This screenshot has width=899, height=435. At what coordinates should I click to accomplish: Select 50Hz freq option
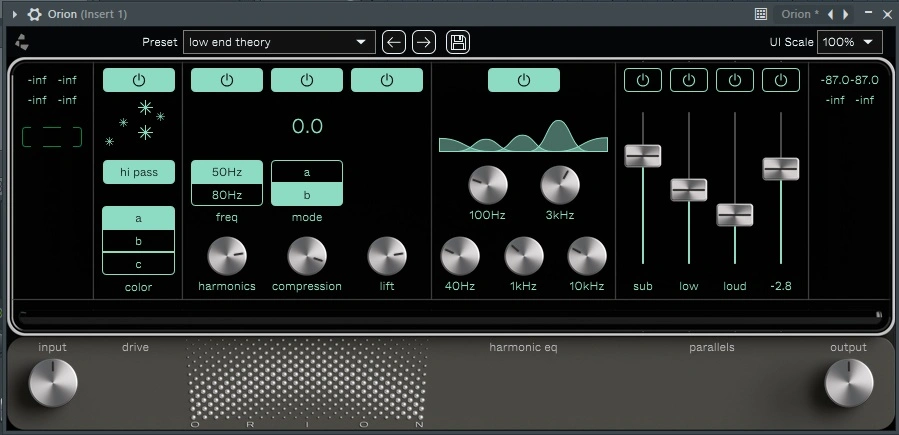pos(227,172)
